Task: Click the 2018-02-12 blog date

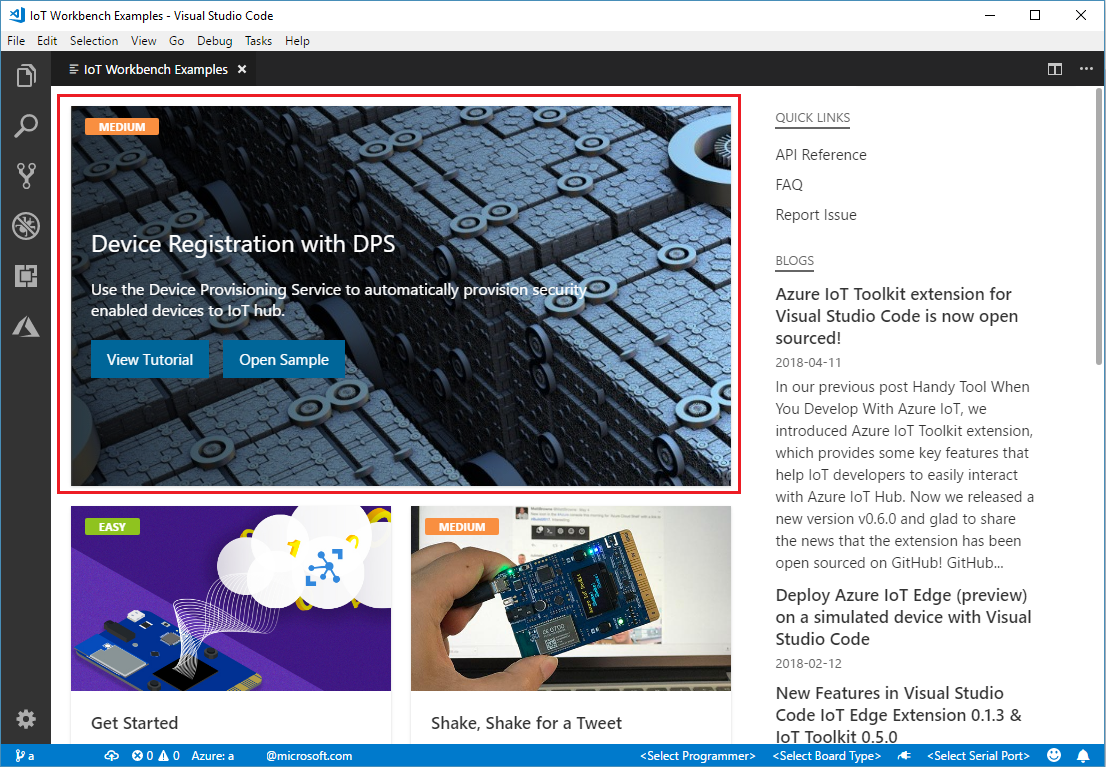Action: (808, 663)
